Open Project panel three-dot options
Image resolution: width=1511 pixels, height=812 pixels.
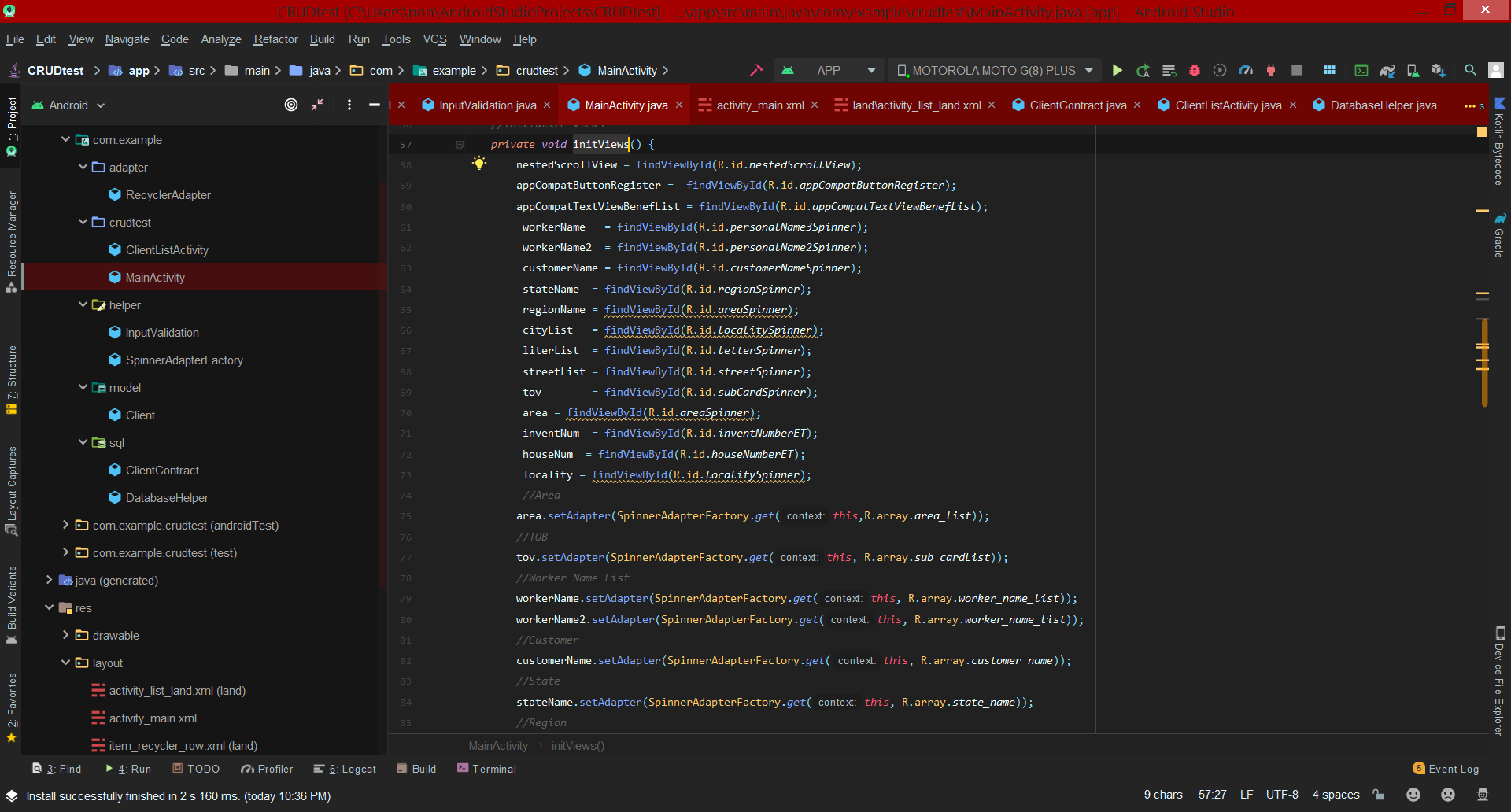349,105
